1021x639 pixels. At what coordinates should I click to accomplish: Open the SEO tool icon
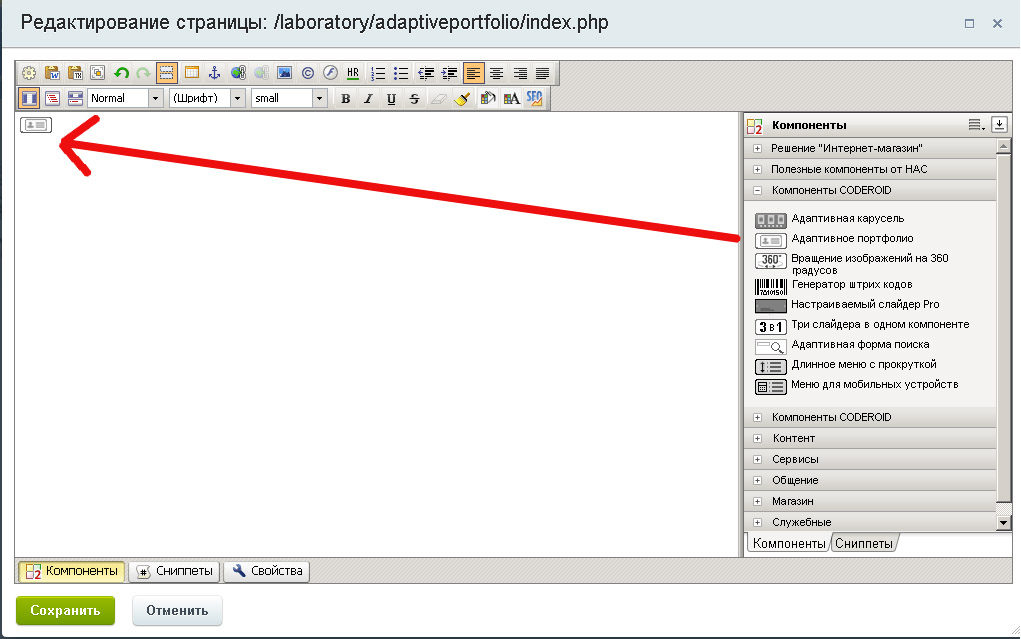[535, 98]
